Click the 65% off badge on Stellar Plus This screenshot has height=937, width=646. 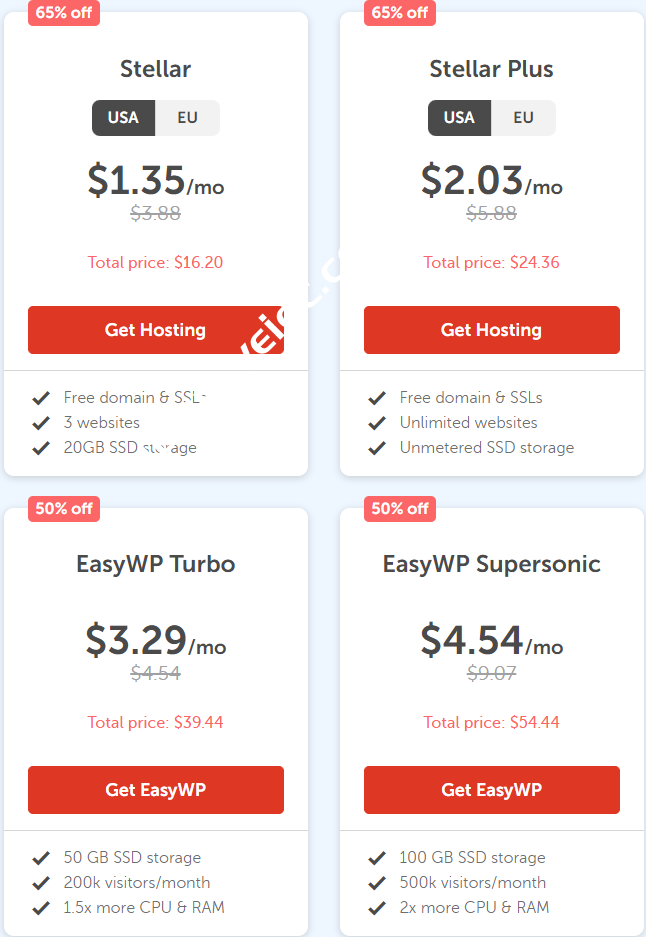coord(400,13)
